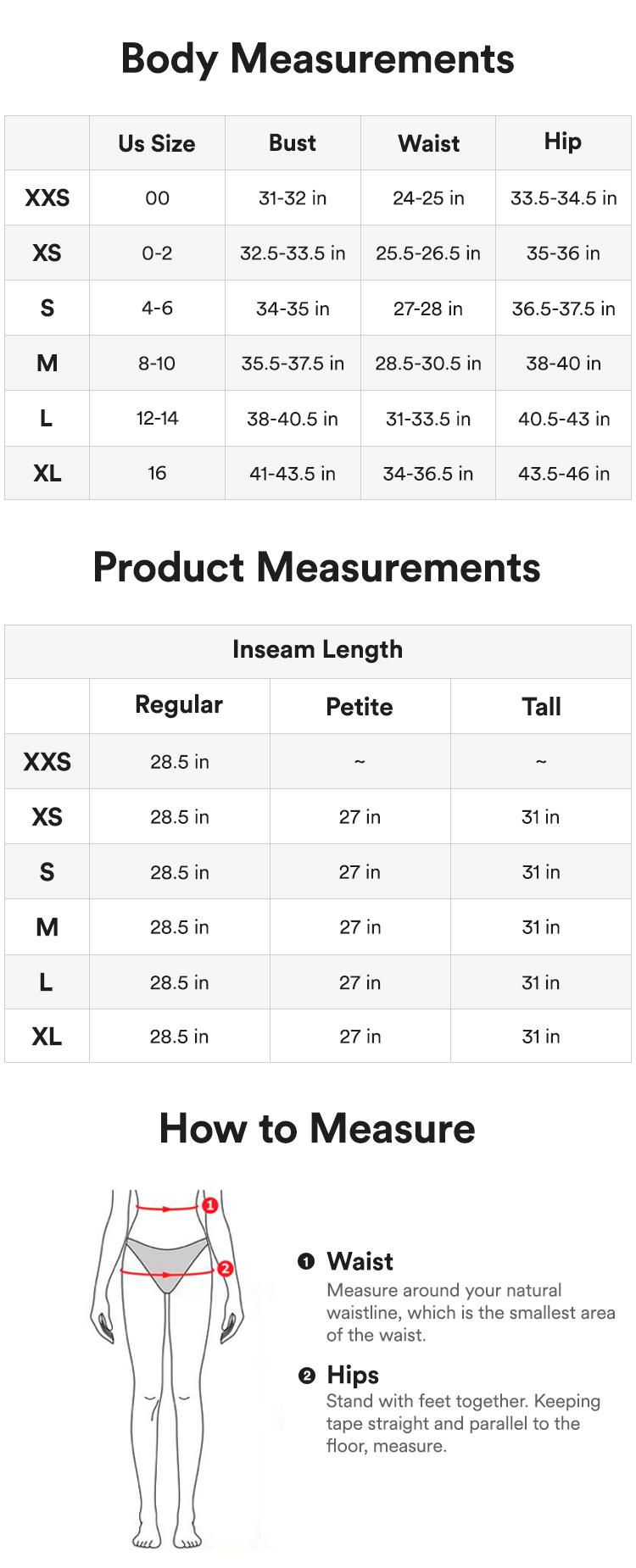Click the Waist heading in How to Measure

click(x=360, y=1262)
